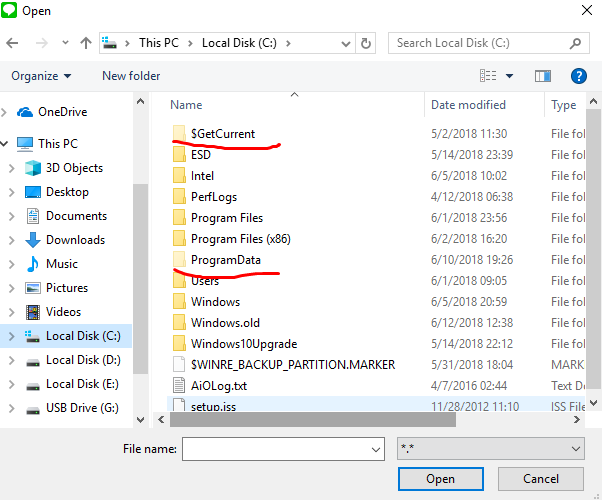Open the view options dropdown arrow

click(509, 76)
